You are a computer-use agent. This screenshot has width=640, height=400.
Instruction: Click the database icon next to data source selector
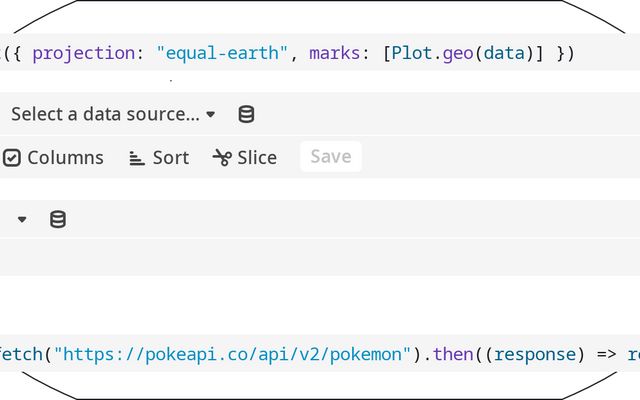pos(246,114)
